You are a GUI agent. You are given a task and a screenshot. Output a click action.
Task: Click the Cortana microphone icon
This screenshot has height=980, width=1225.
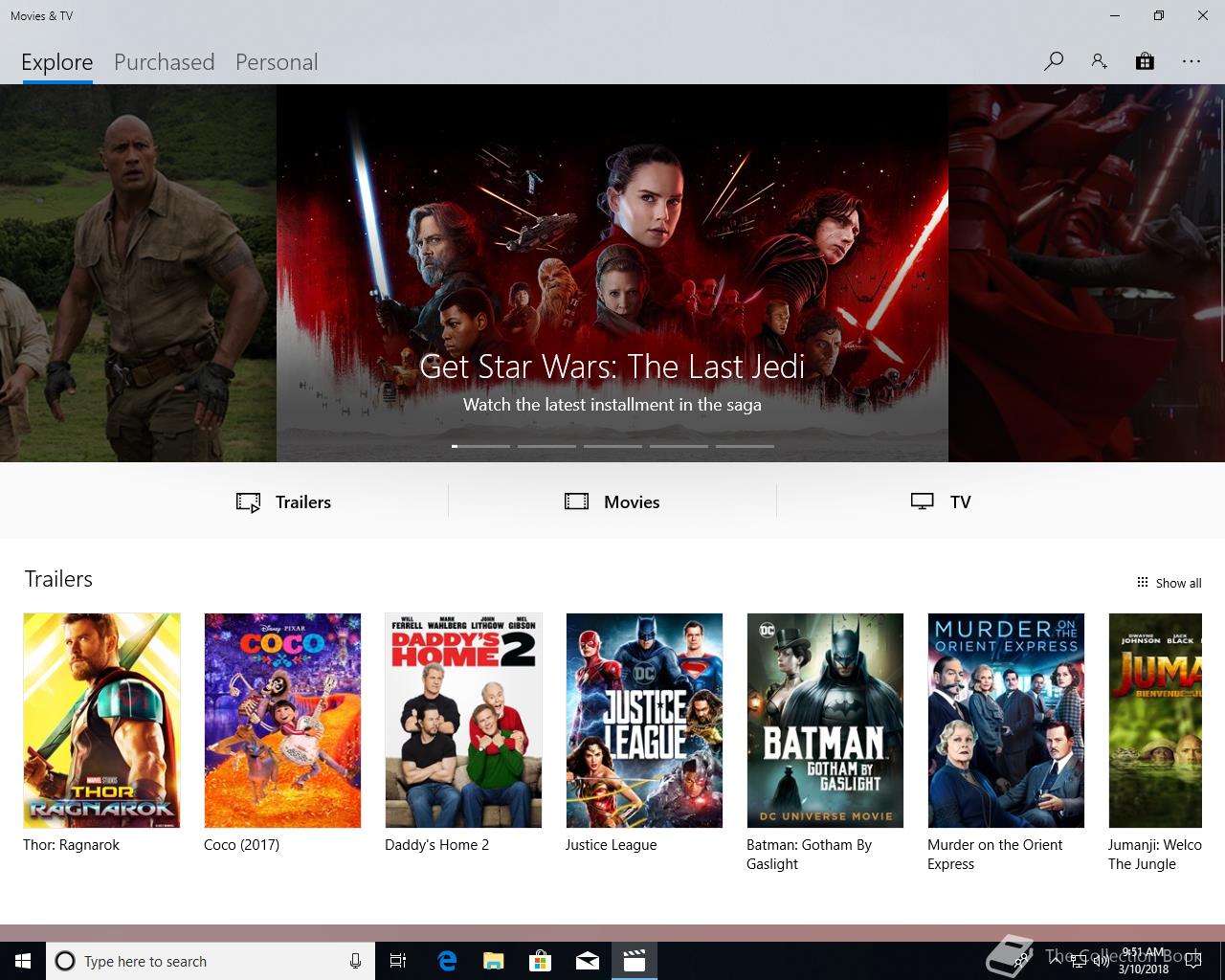[355, 961]
